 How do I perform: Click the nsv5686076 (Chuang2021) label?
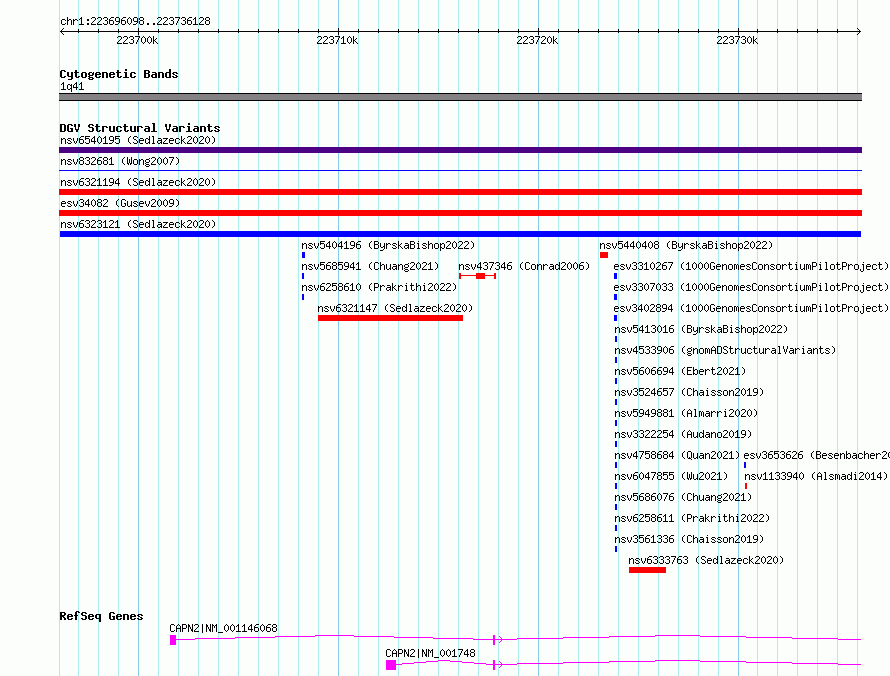tap(683, 497)
